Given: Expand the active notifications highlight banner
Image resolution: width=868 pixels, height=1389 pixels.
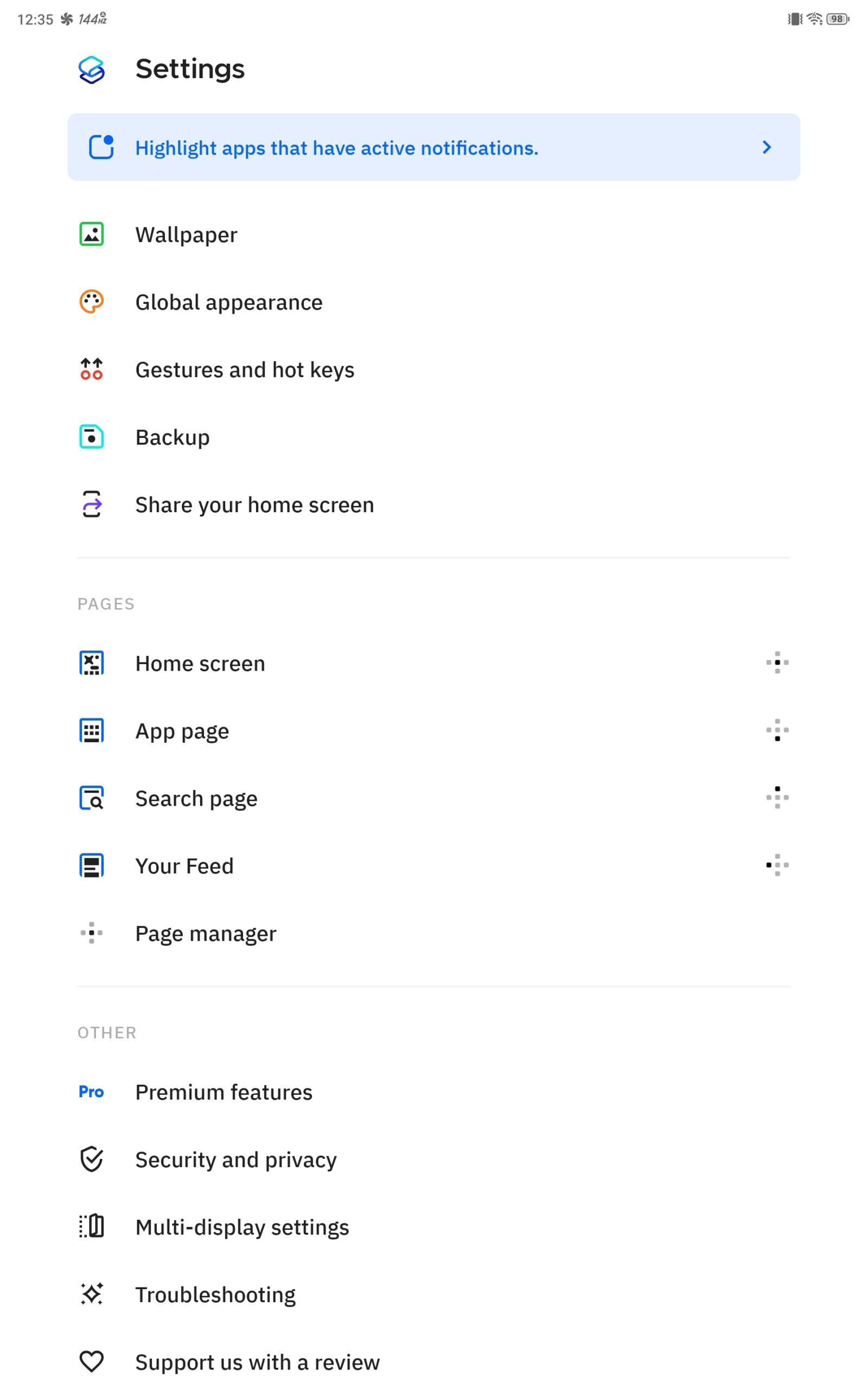Looking at the screenshot, I should pos(434,148).
